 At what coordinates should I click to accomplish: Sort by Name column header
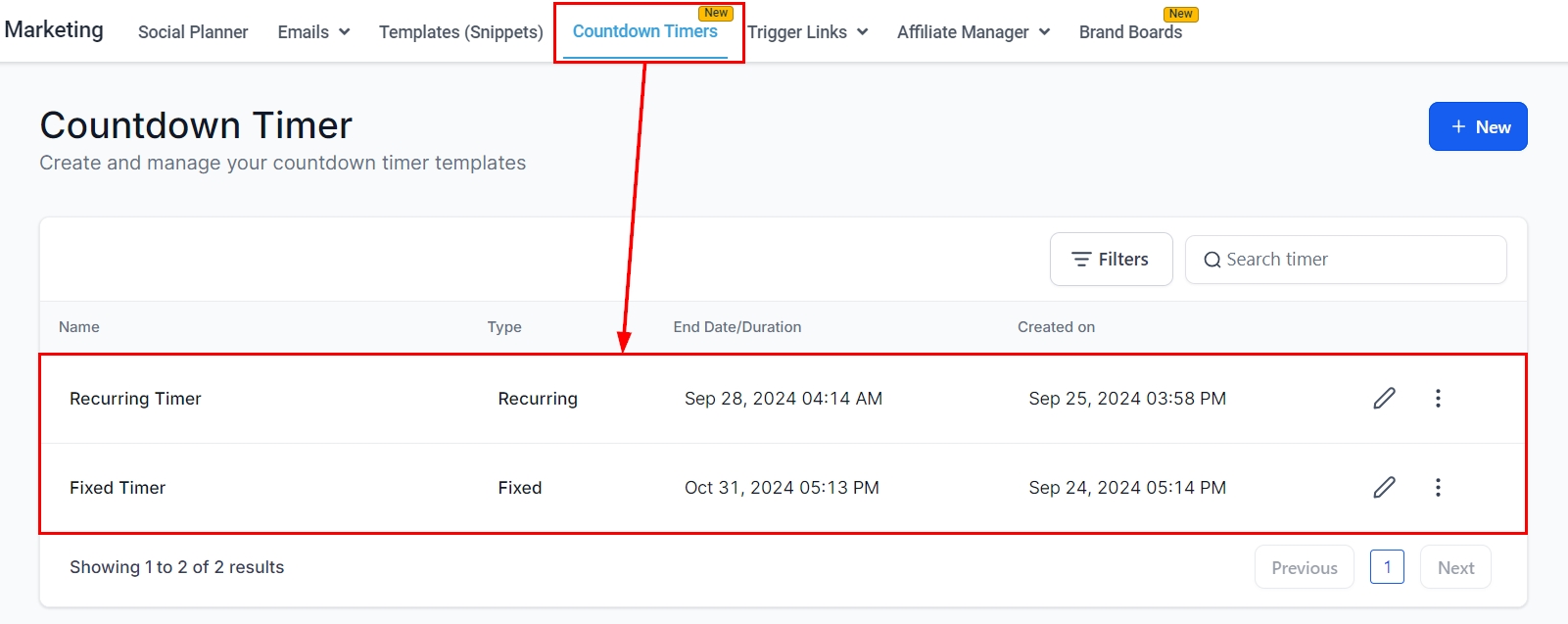[x=79, y=327]
